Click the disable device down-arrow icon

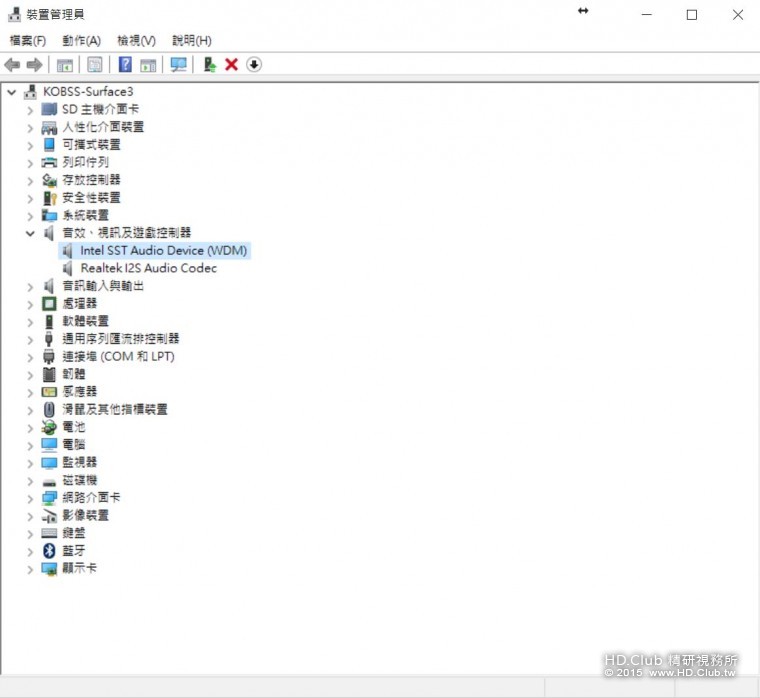[x=254, y=64]
